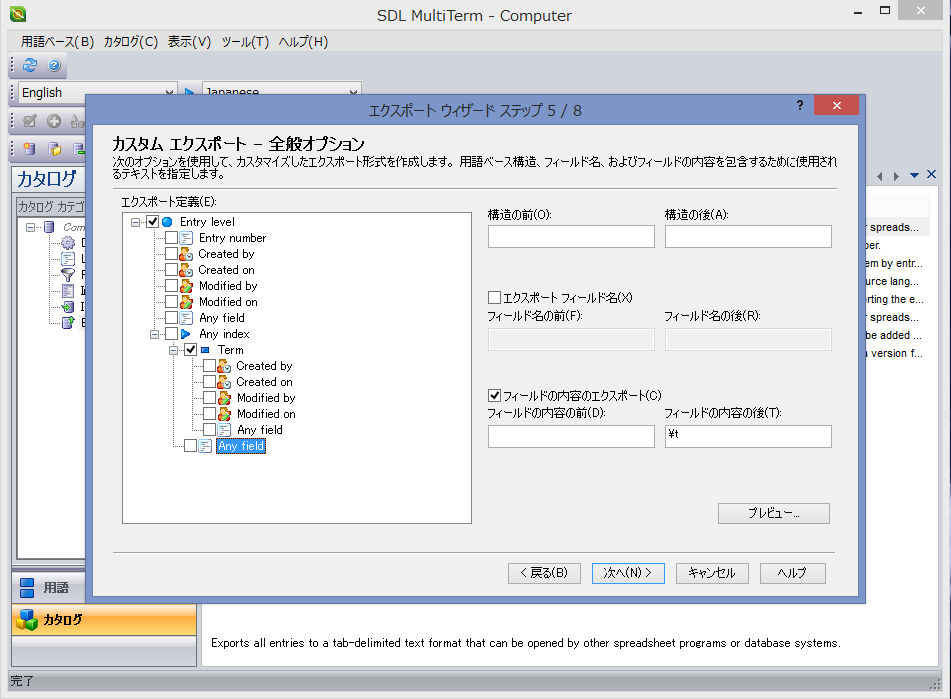Check the Term-level Modified by checkbox

(209, 398)
